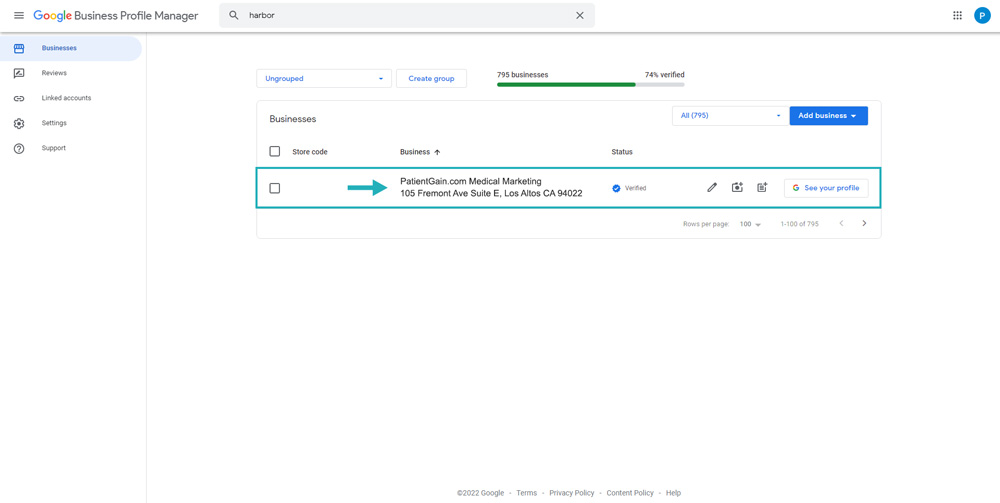Click See your profile button
Screen dimensions: 1000x503
click(826, 188)
